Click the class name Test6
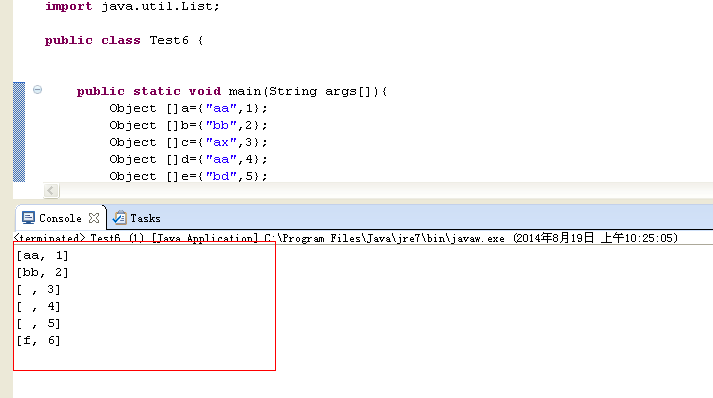This screenshot has height=398, width=713. pyautogui.click(x=169, y=40)
